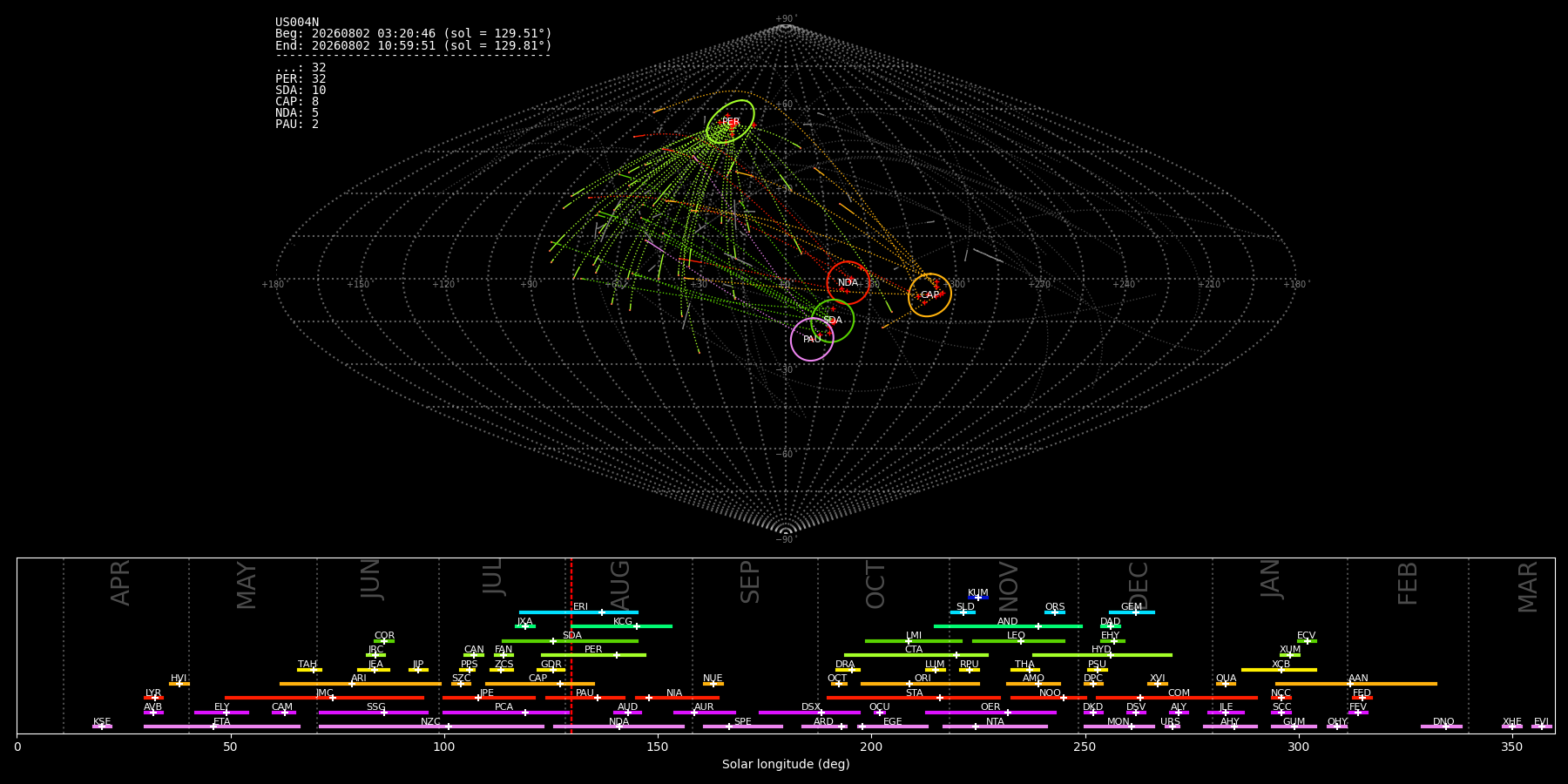Click the QUA shower marker in January

coord(1226,684)
